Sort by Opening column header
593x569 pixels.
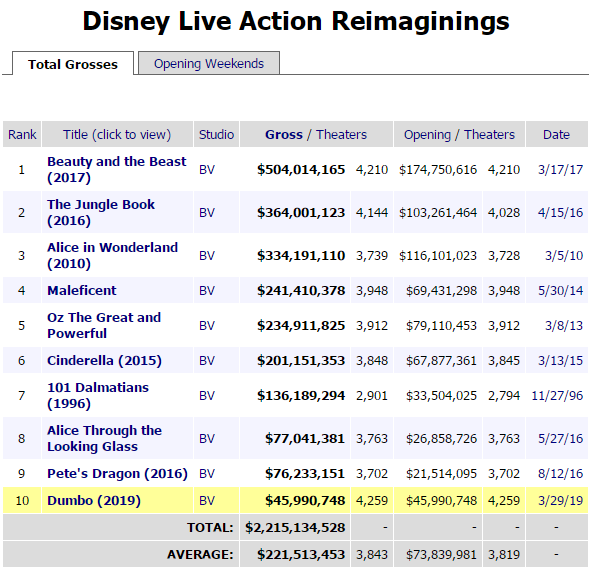(427, 134)
